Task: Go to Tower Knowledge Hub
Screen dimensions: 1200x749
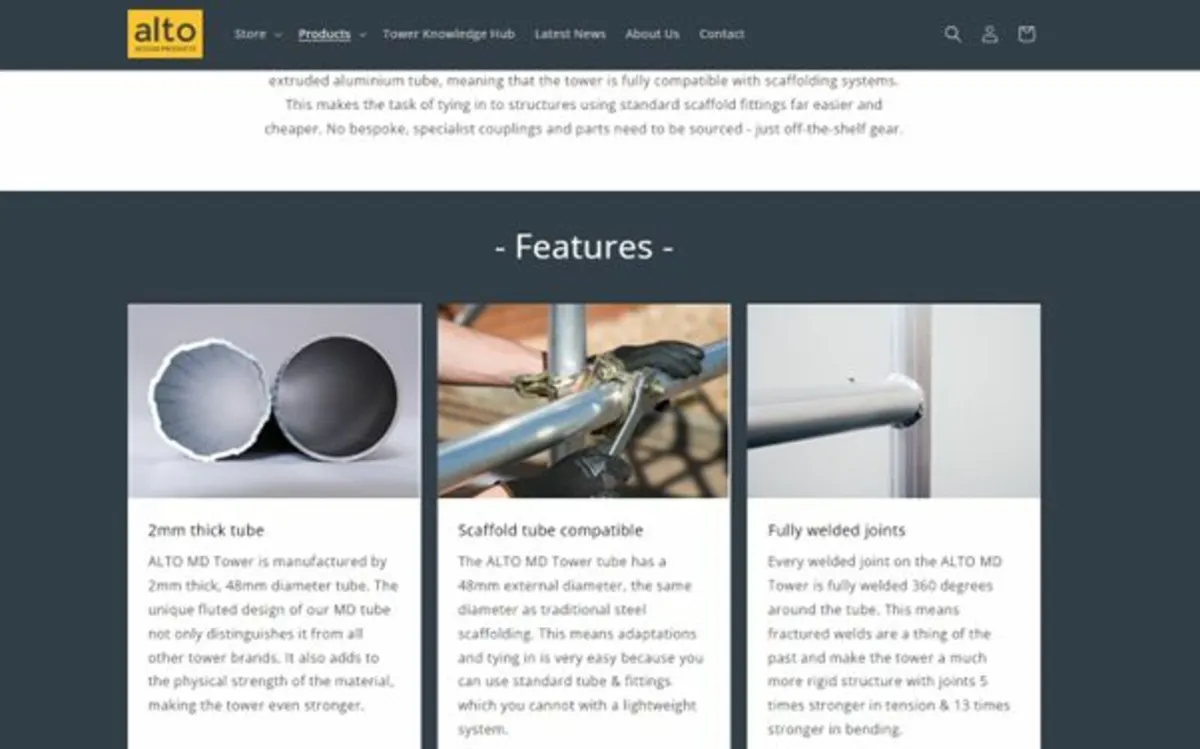Action: [x=448, y=34]
